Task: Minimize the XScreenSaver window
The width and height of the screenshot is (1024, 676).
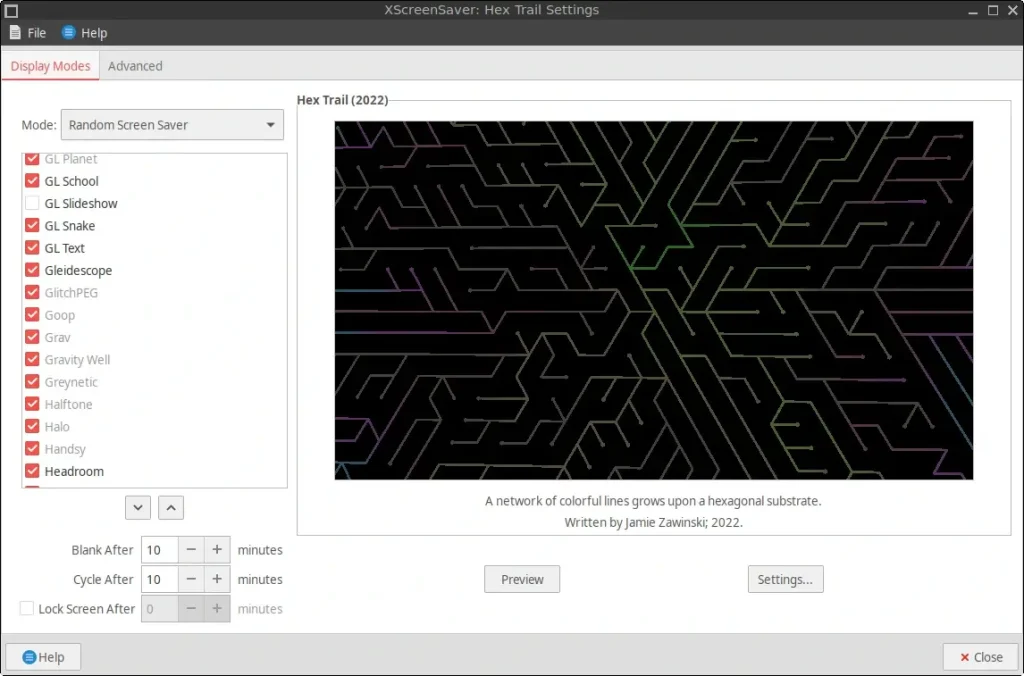Action: (973, 10)
